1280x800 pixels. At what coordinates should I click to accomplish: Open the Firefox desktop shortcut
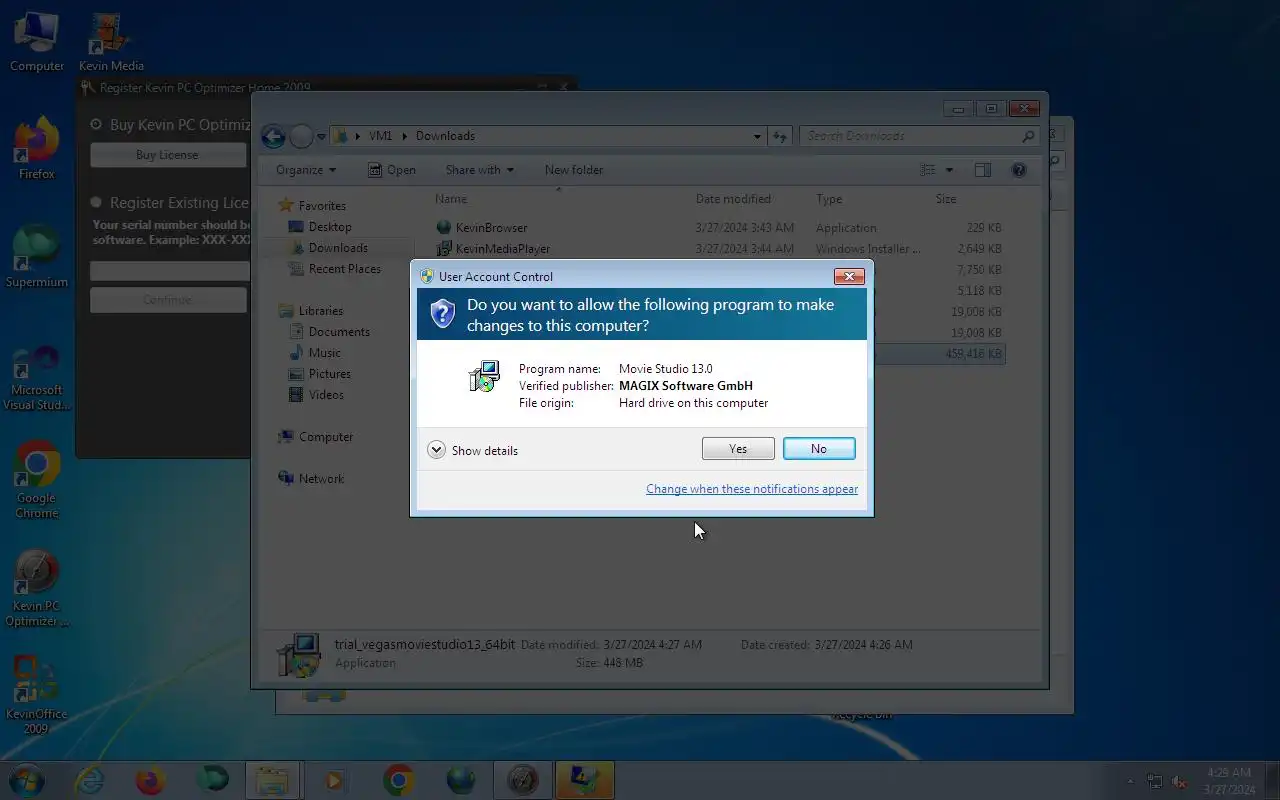(x=37, y=148)
